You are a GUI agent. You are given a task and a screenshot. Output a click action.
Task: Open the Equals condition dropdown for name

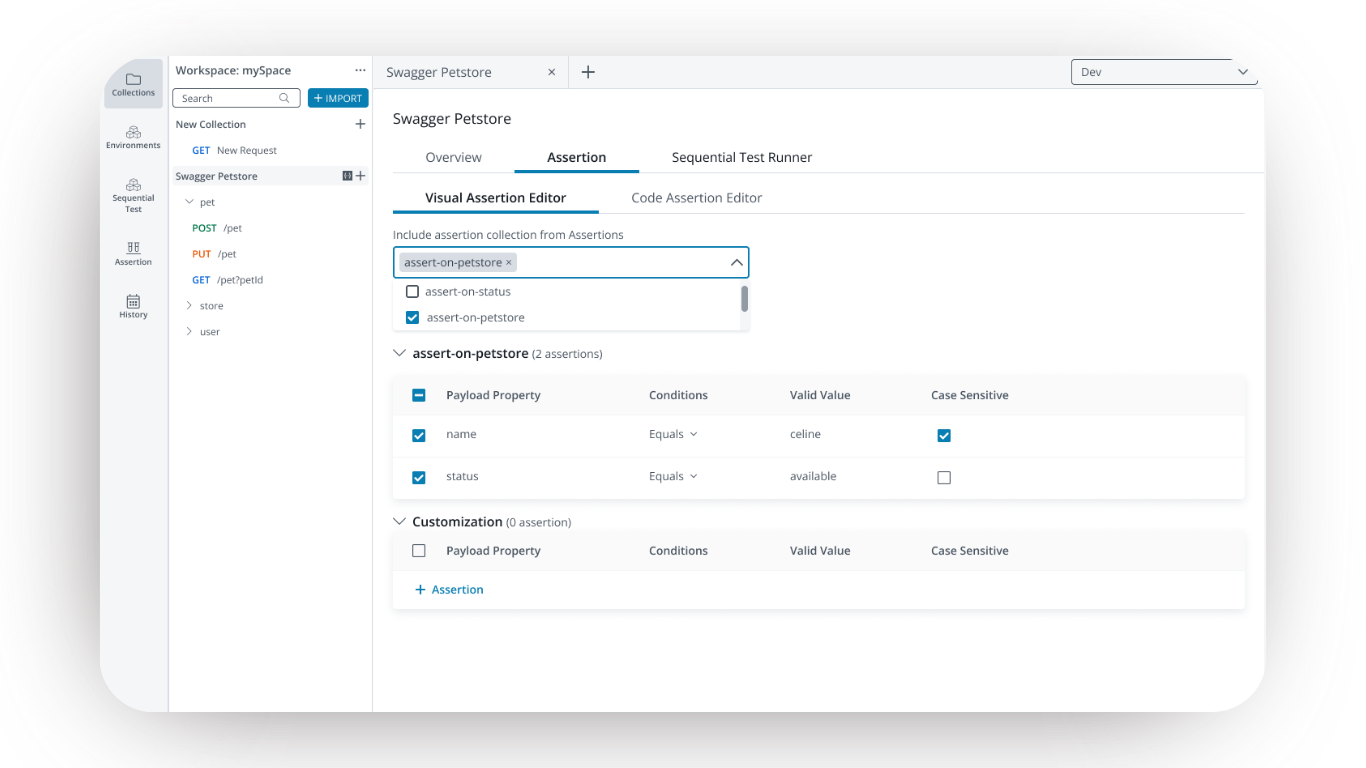click(673, 435)
